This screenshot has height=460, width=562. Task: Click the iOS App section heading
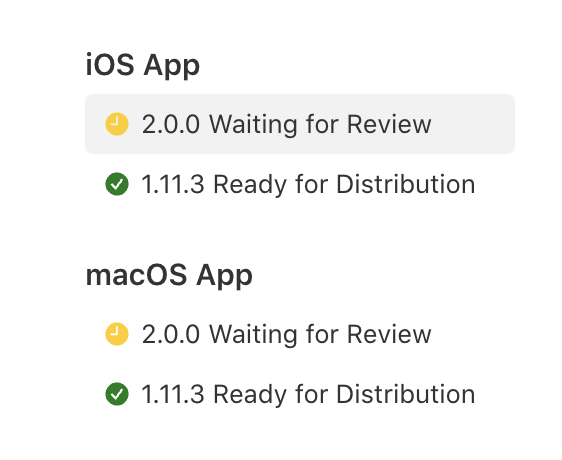tap(143, 66)
